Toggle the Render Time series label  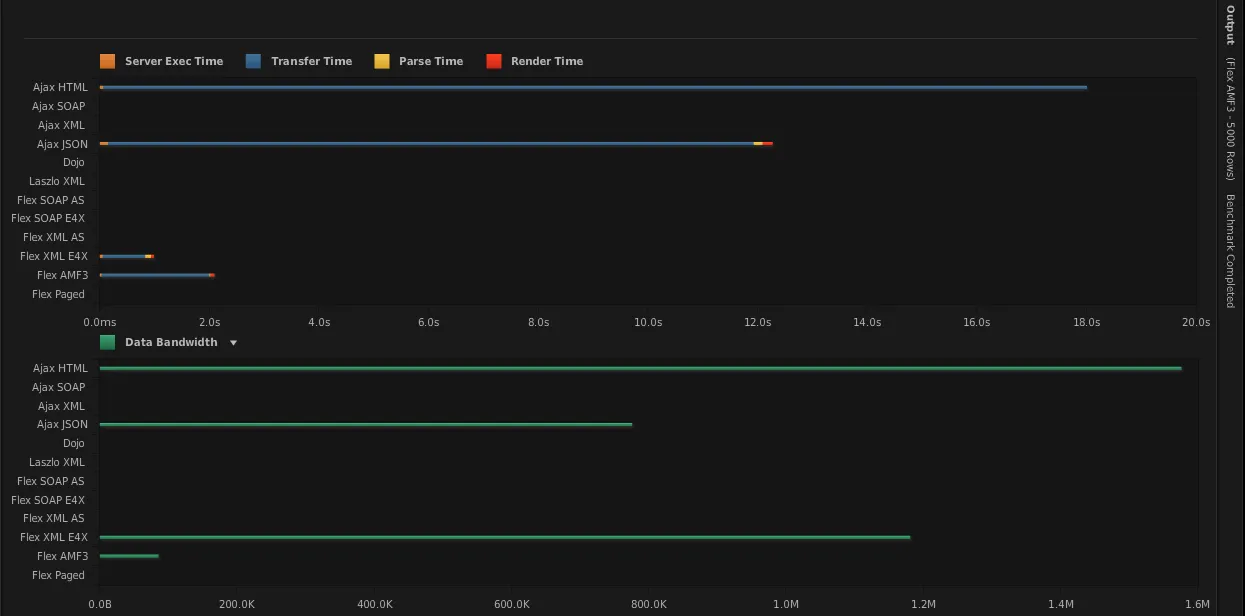(547, 62)
